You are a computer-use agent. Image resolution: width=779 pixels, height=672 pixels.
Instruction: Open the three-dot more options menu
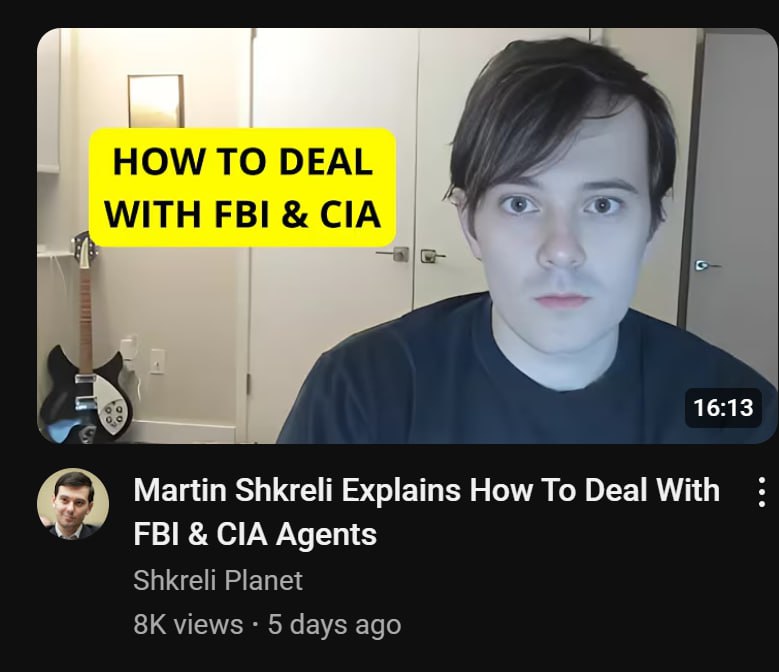click(x=762, y=492)
